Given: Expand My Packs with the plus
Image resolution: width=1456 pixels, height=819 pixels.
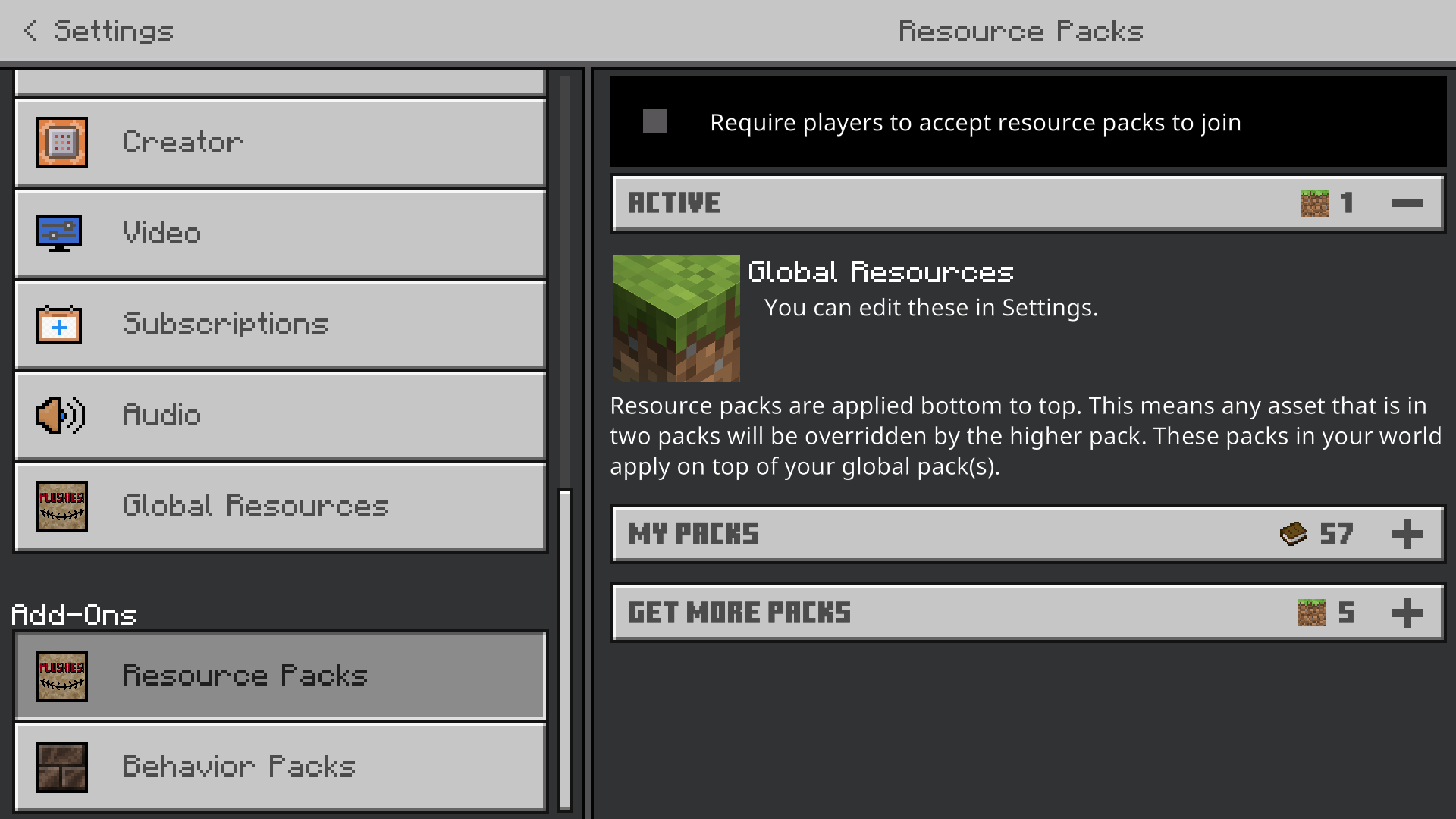Looking at the screenshot, I should 1407,534.
